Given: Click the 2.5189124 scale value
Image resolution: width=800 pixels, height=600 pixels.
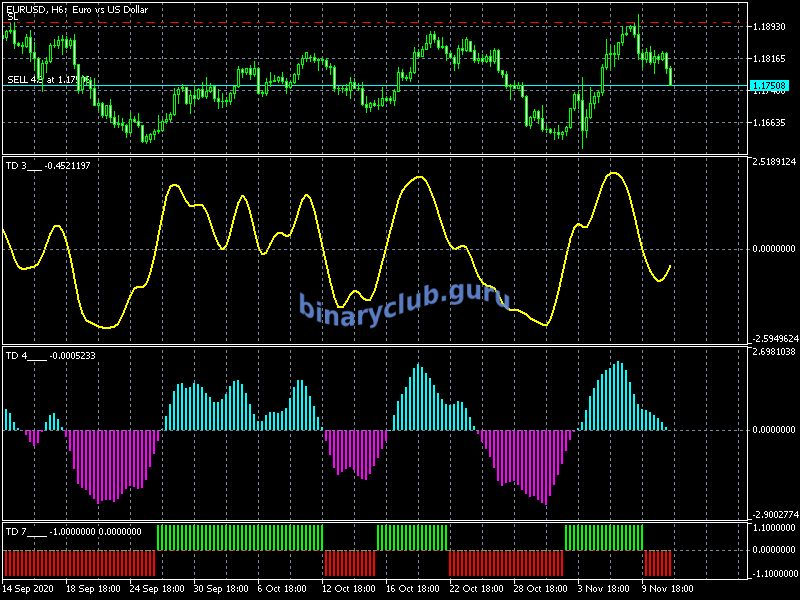Looking at the screenshot, I should click(773, 161).
